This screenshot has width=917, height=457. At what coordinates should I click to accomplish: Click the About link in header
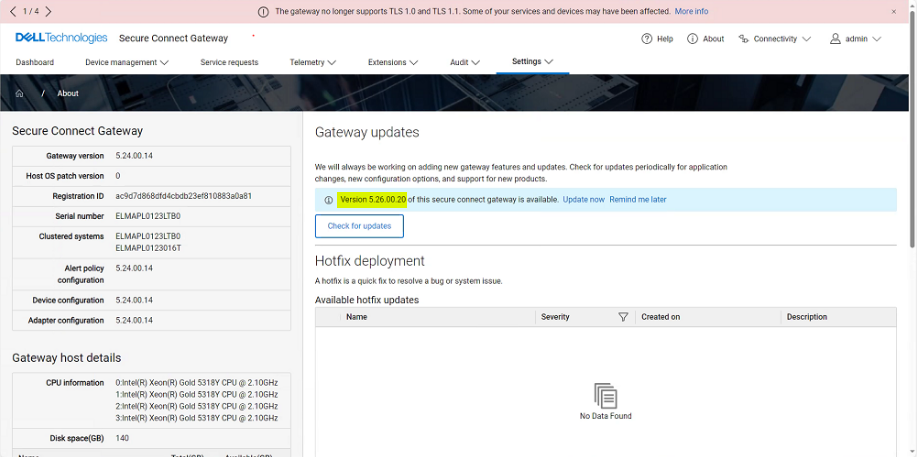(x=713, y=39)
